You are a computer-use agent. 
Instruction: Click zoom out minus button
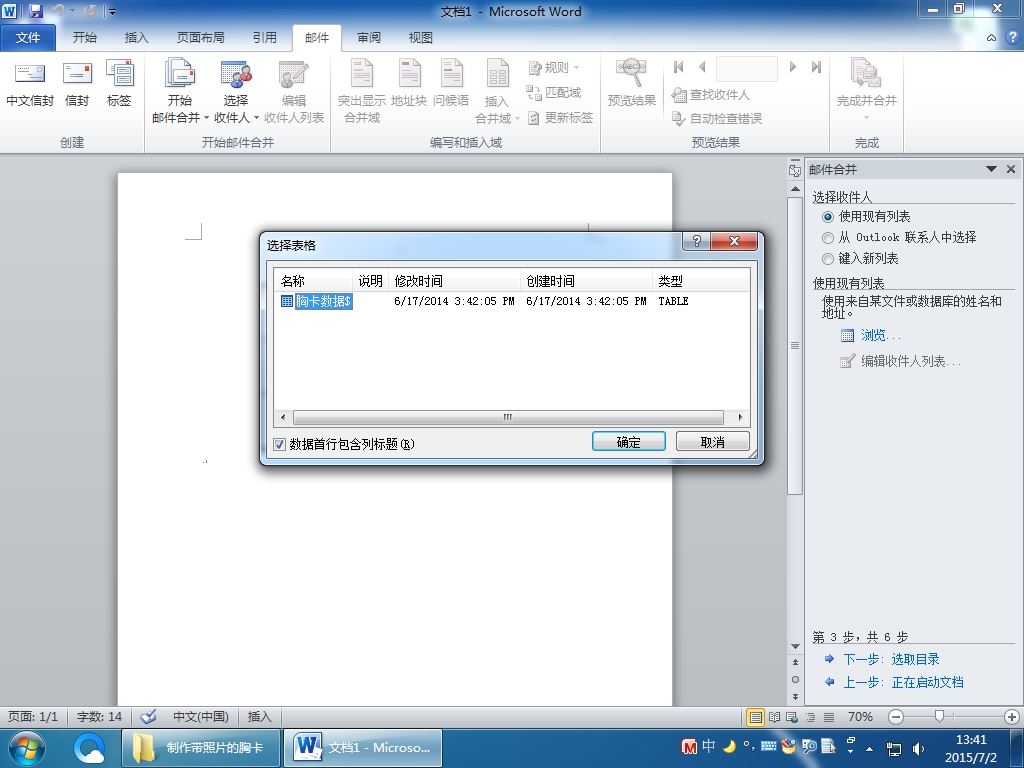[x=896, y=717]
